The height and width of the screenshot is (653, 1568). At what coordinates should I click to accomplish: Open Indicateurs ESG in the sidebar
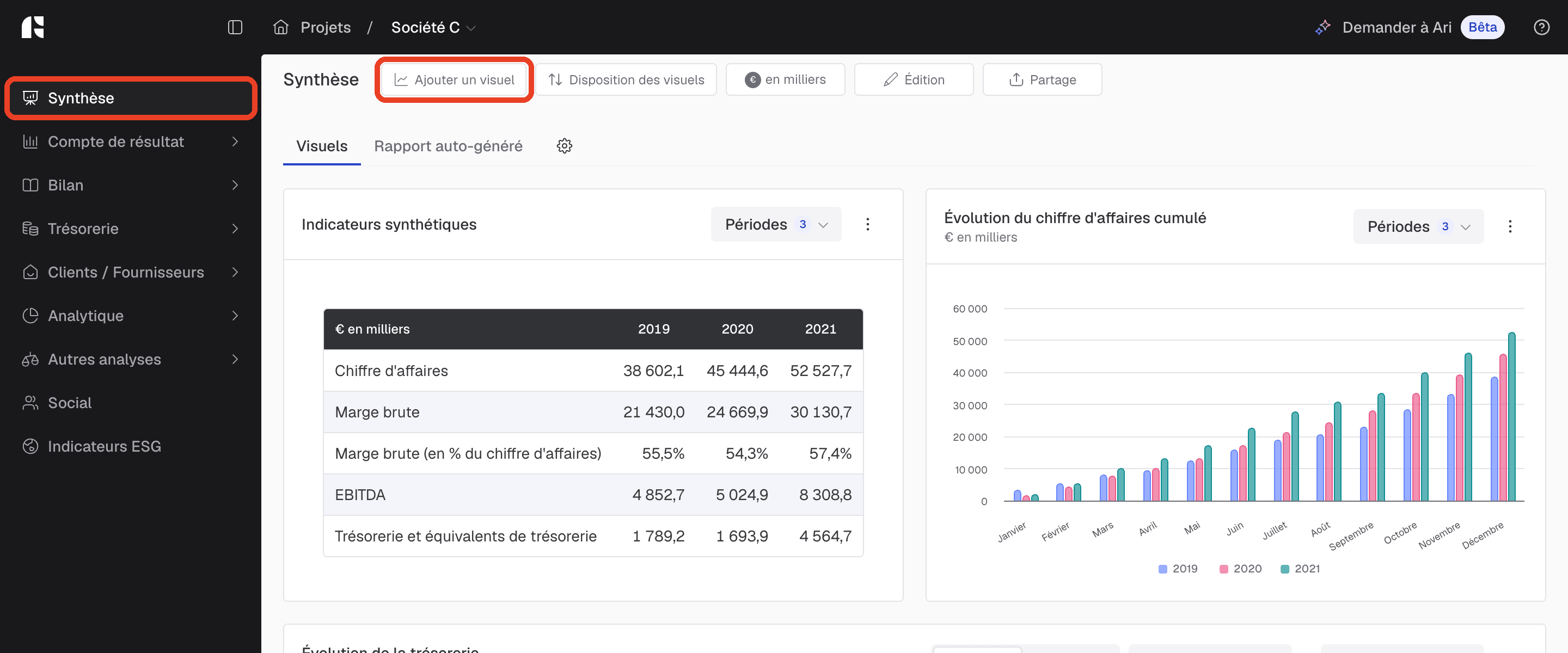[131, 446]
